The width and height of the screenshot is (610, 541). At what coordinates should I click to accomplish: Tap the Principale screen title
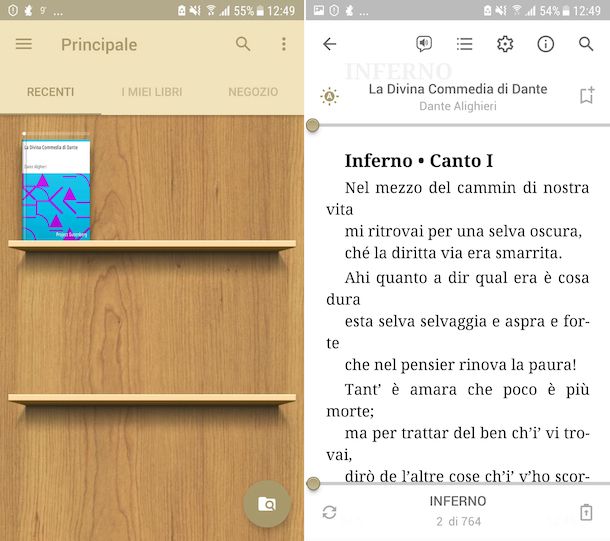coord(99,45)
